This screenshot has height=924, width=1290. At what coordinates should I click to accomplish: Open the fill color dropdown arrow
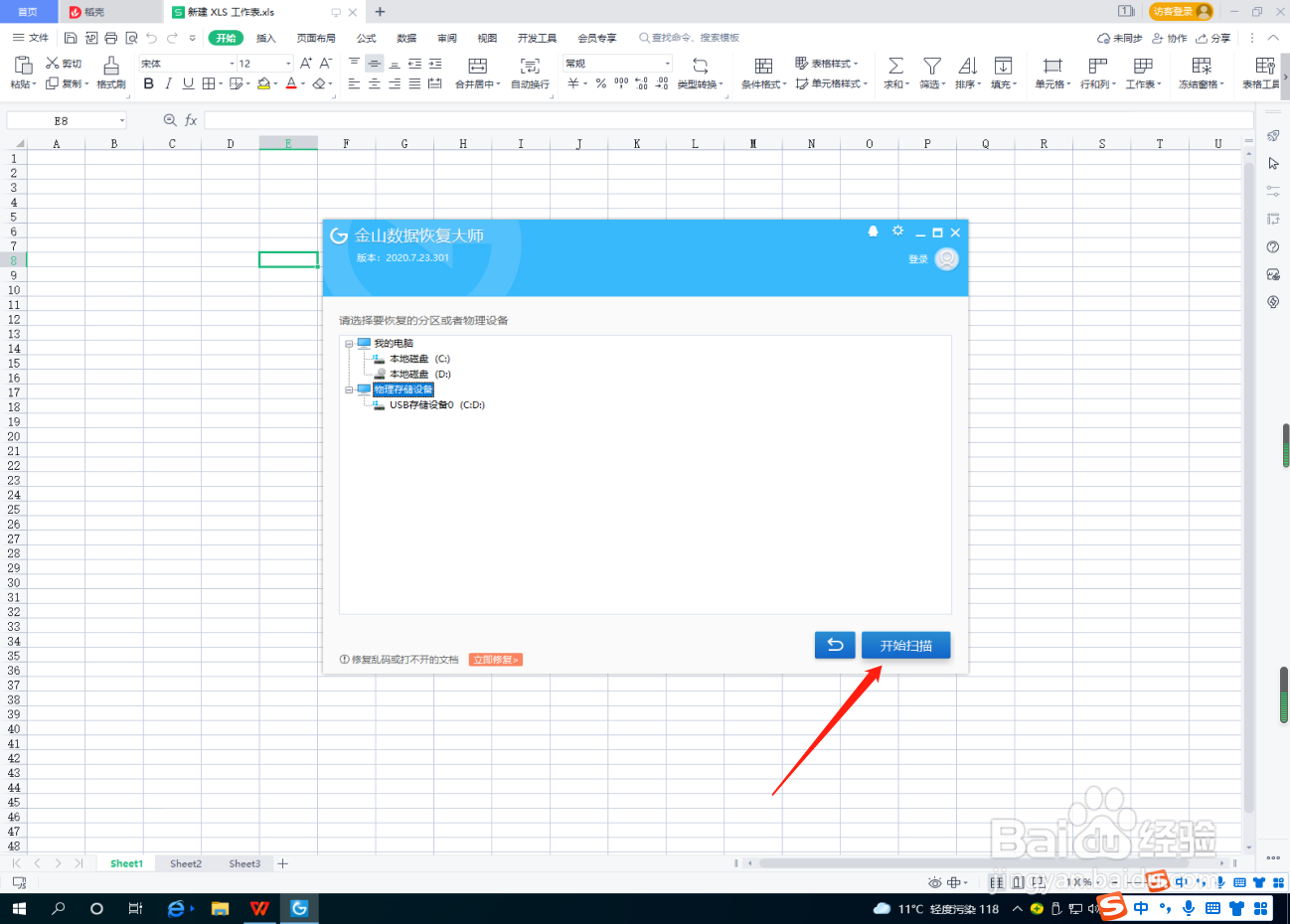coord(275,84)
